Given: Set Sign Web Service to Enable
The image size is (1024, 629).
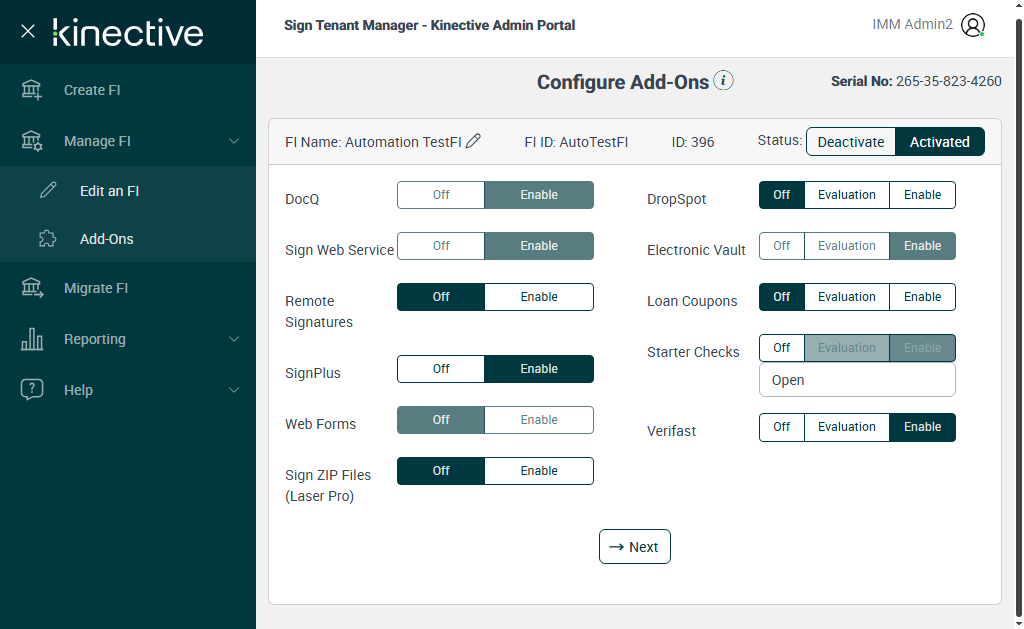Looking at the screenshot, I should coord(539,246).
